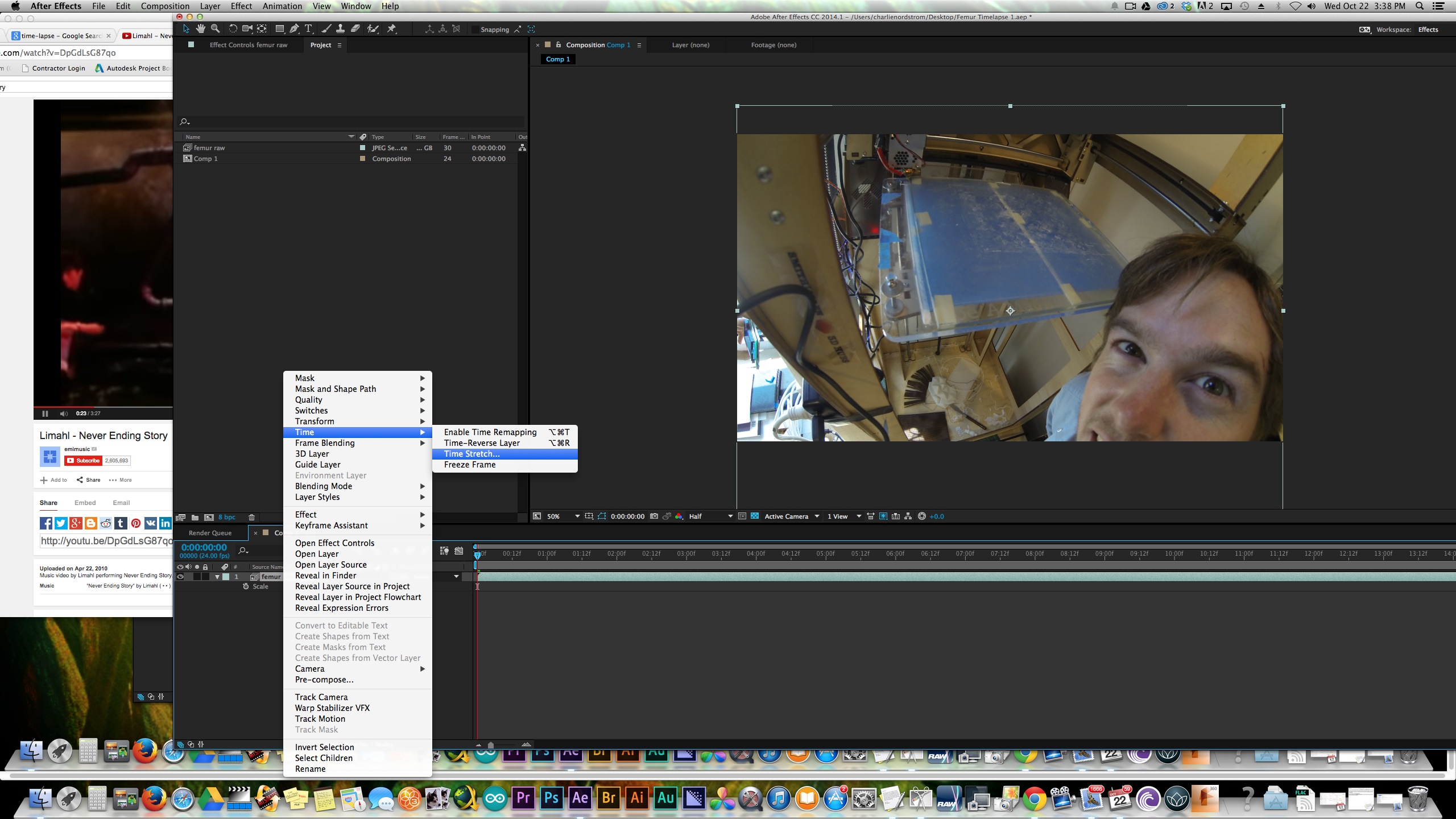This screenshot has width=1456, height=819.
Task: Click the Share link under the video
Action: 89,480
